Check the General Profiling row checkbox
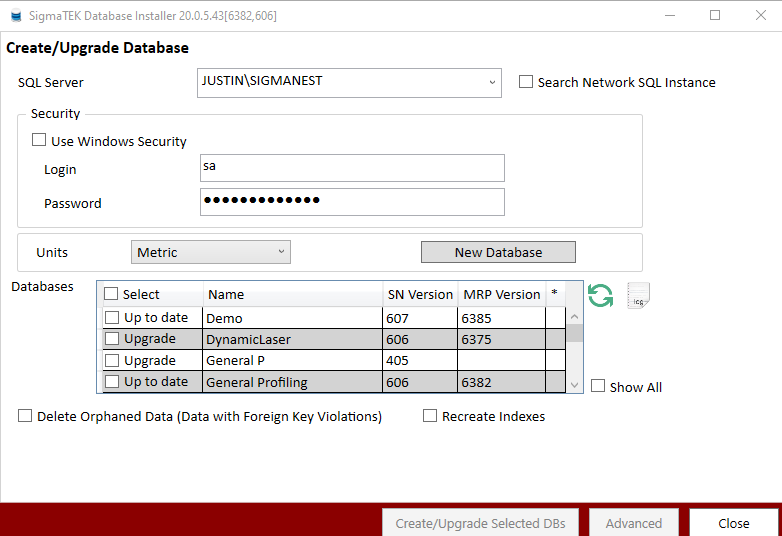The height and width of the screenshot is (536, 782). click(112, 381)
